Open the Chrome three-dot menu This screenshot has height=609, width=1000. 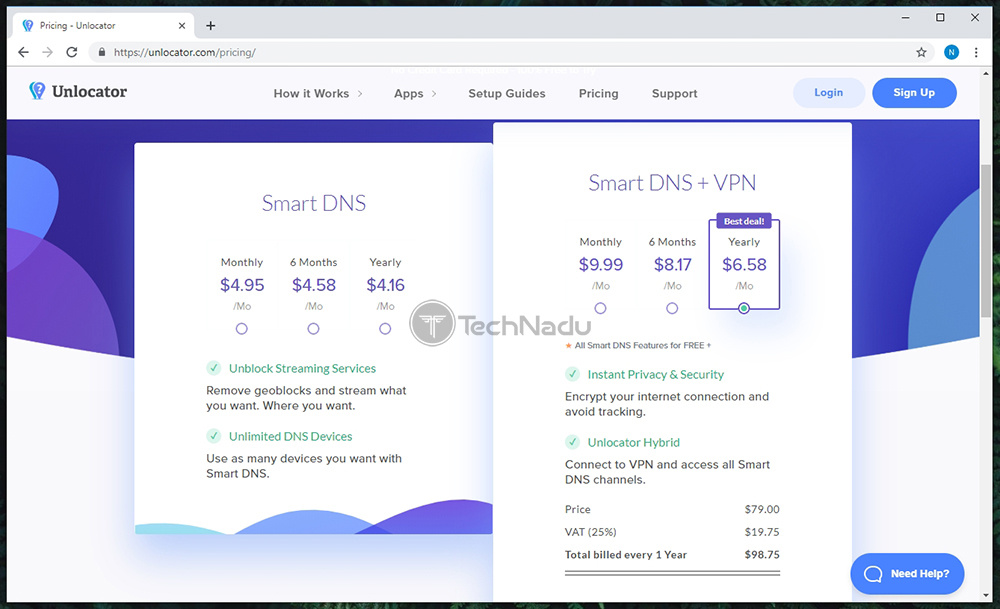click(976, 52)
